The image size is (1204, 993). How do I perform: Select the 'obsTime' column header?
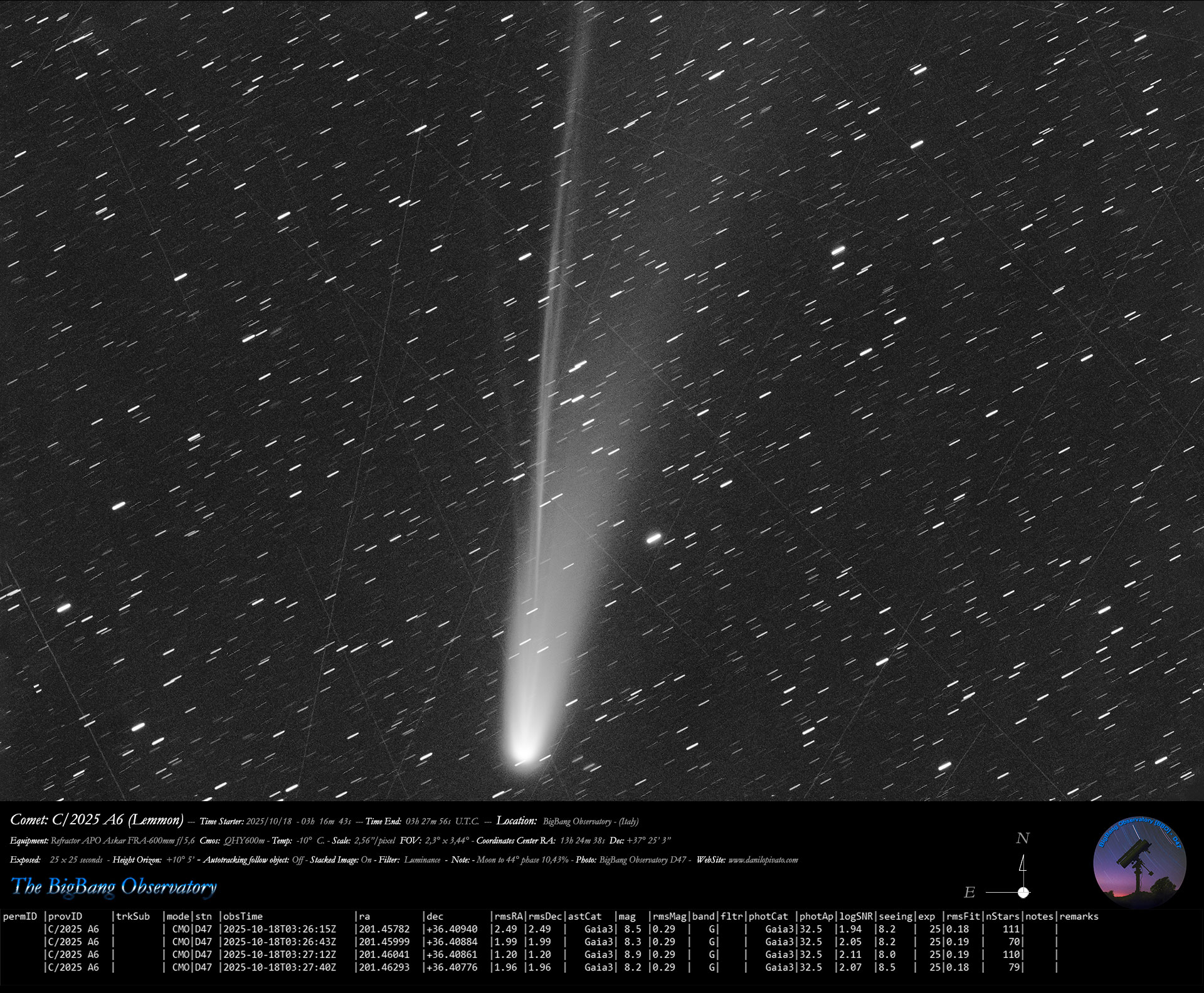tap(243, 917)
